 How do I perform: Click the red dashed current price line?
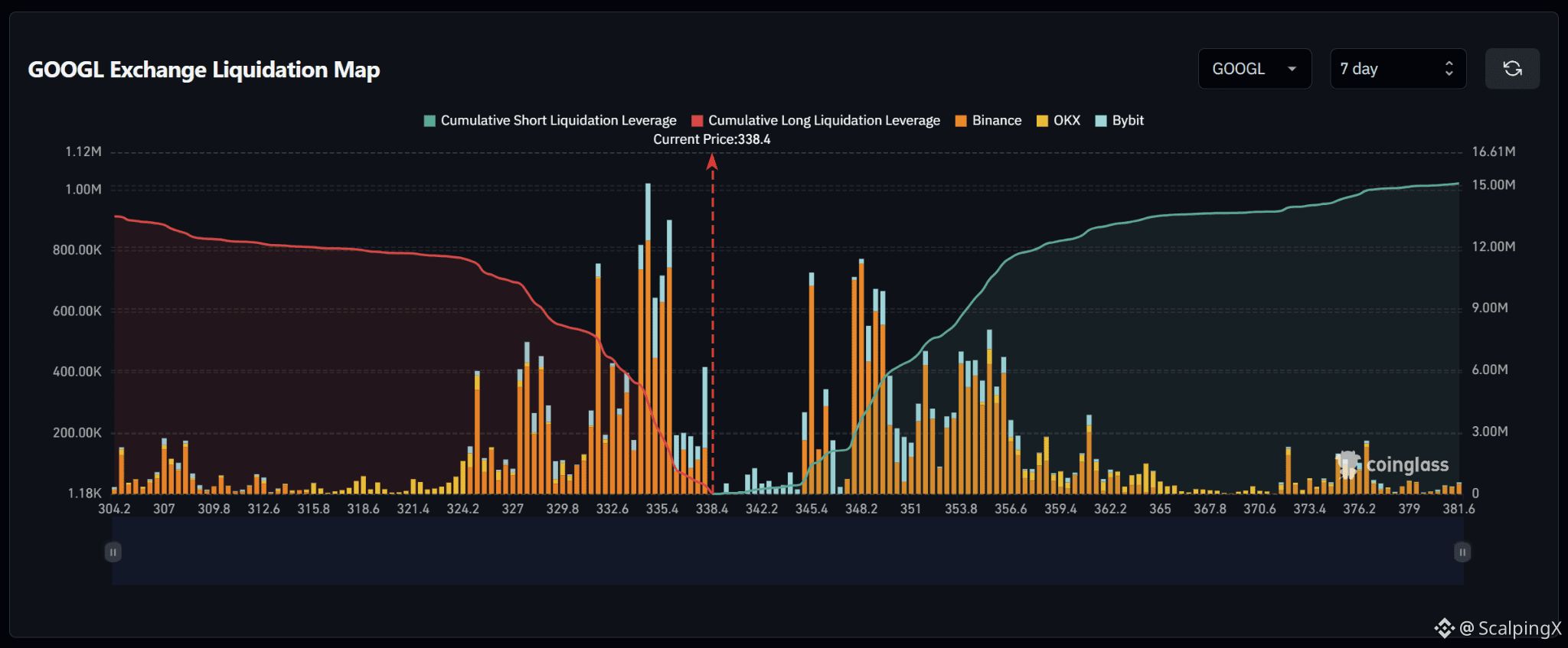pyautogui.click(x=712, y=323)
